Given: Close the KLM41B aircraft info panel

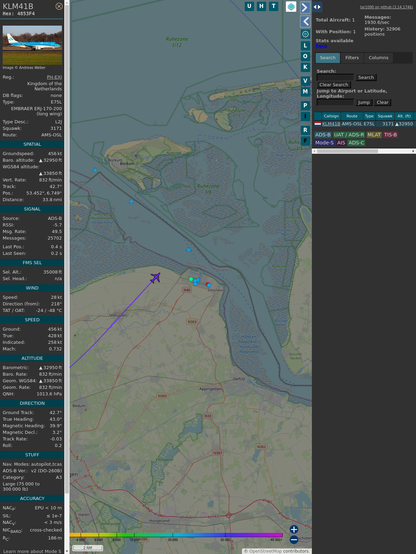Looking at the screenshot, I should 59,6.
